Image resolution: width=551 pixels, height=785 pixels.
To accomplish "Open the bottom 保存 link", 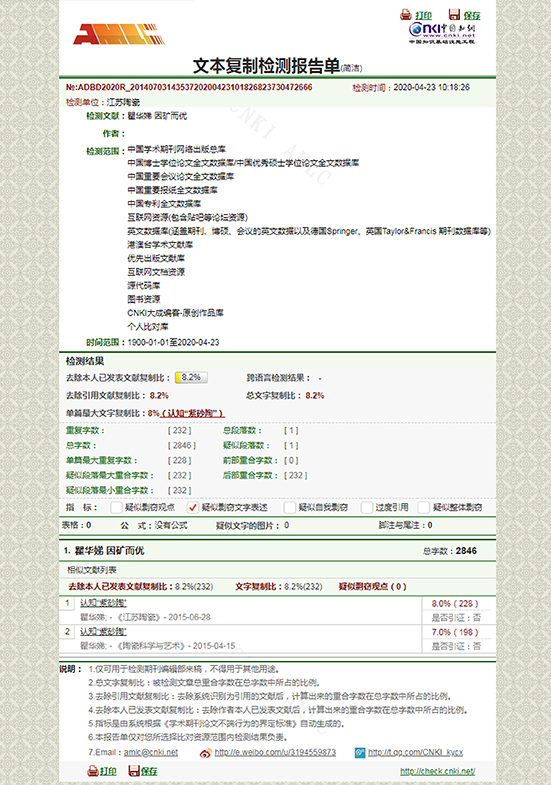I will coord(149,771).
